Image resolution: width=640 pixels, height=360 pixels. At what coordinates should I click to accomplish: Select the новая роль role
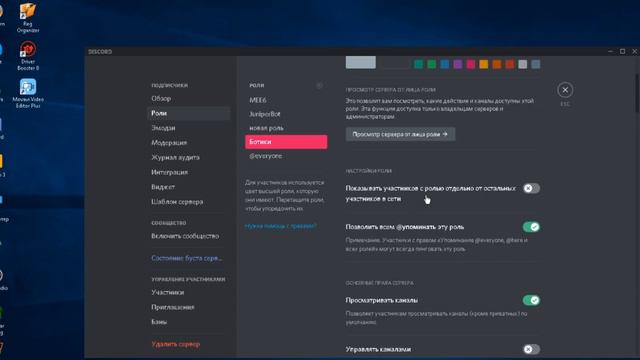(x=286, y=128)
